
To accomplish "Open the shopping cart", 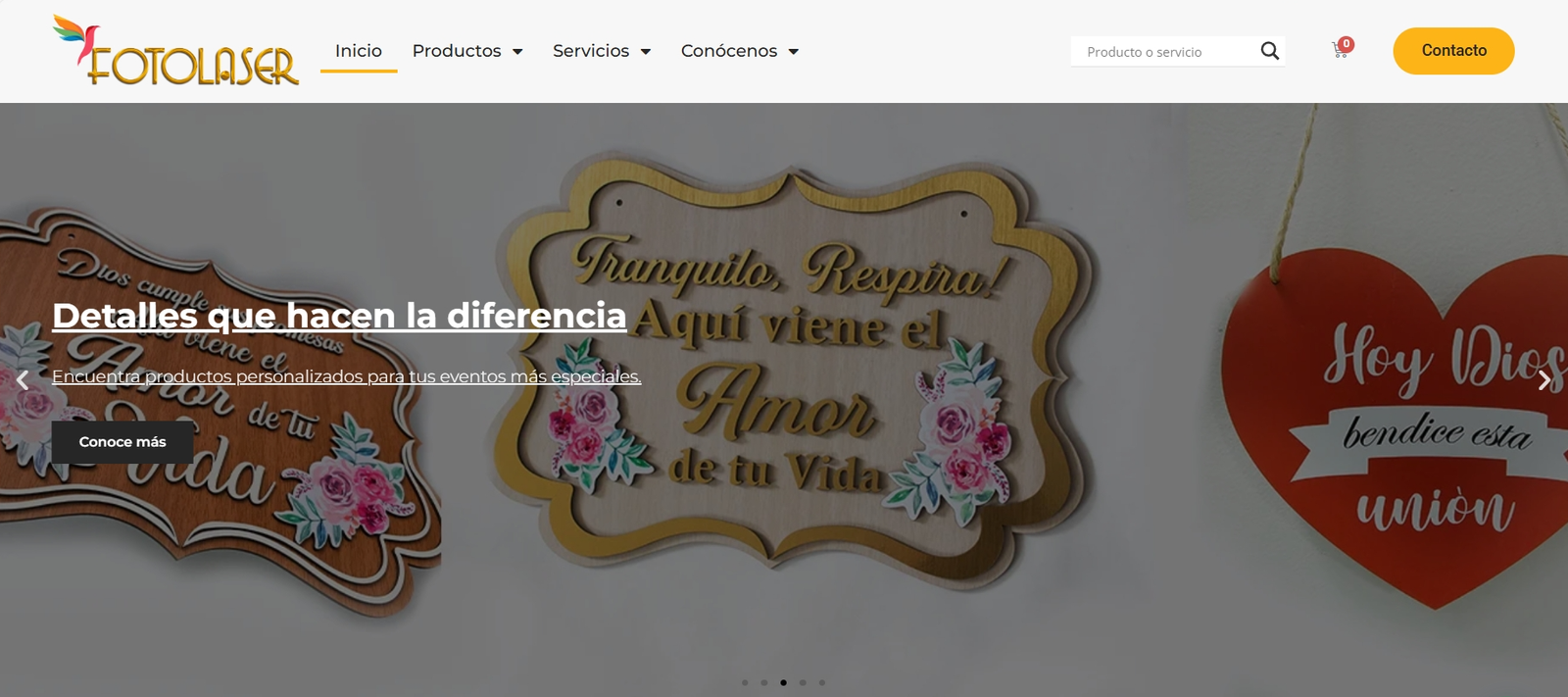I will [1341, 50].
